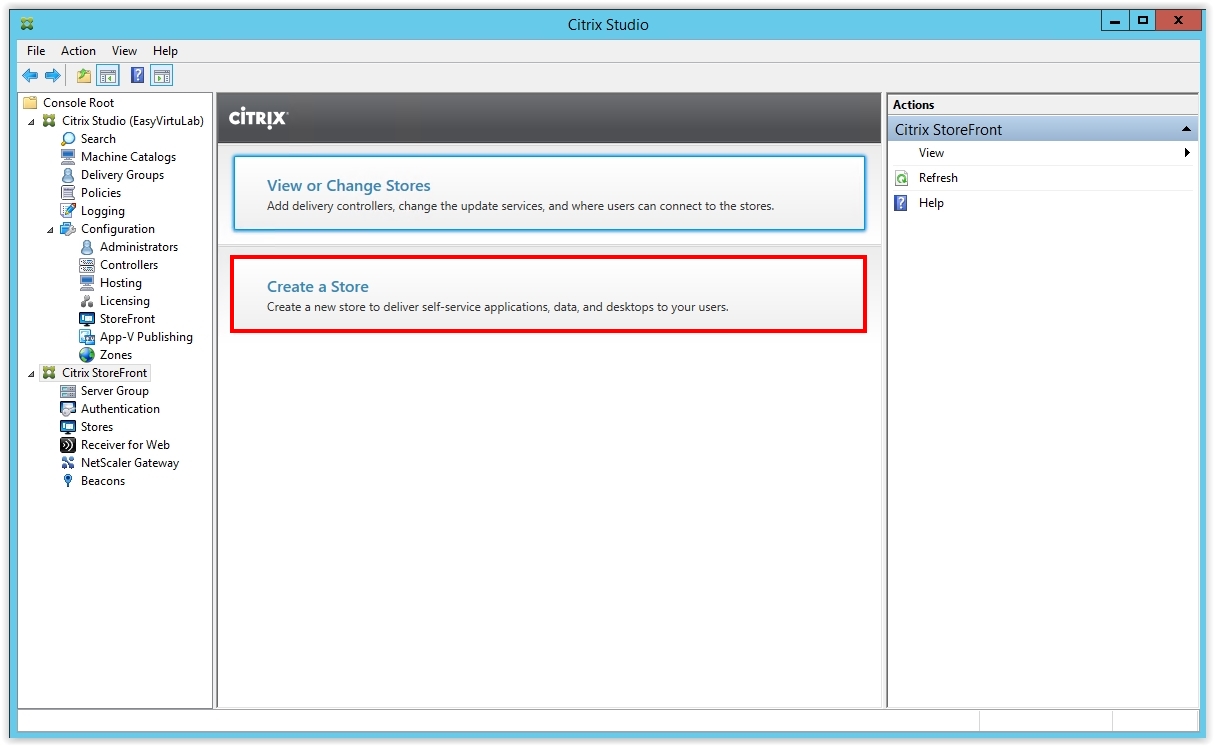Open the Policies node icon
The image size is (1214, 746).
[68, 193]
